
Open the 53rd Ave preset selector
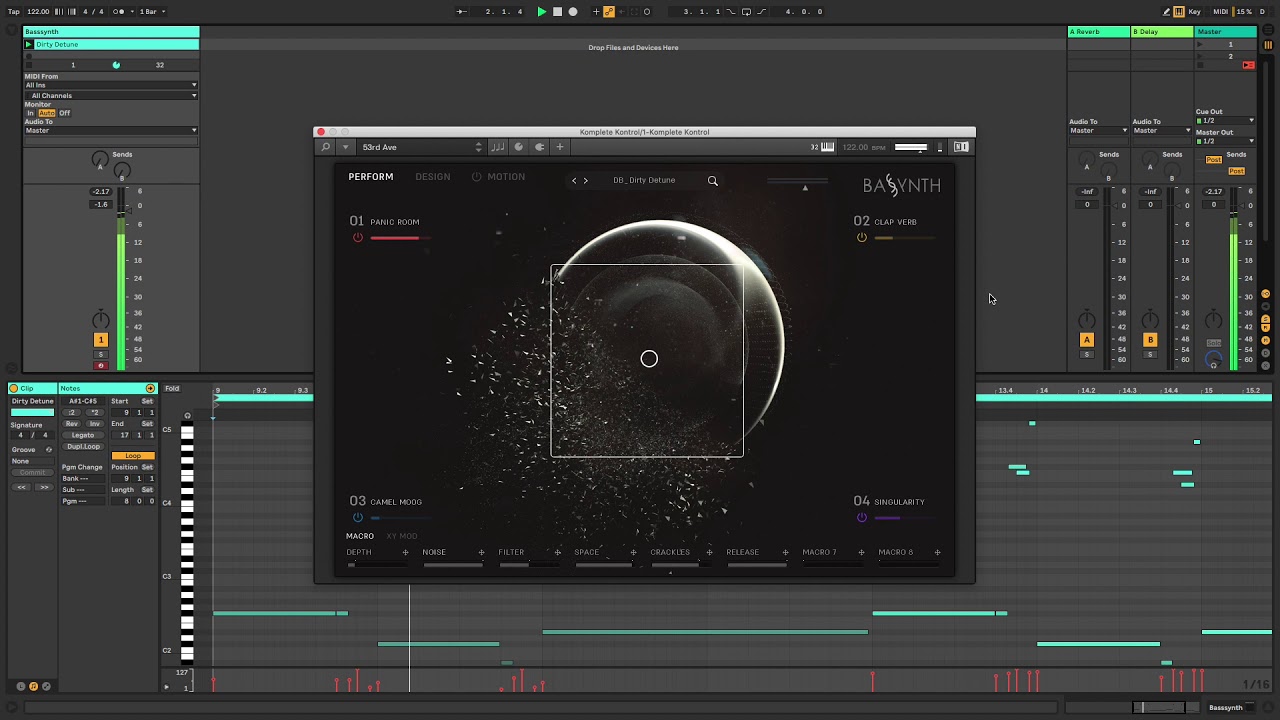pos(420,147)
